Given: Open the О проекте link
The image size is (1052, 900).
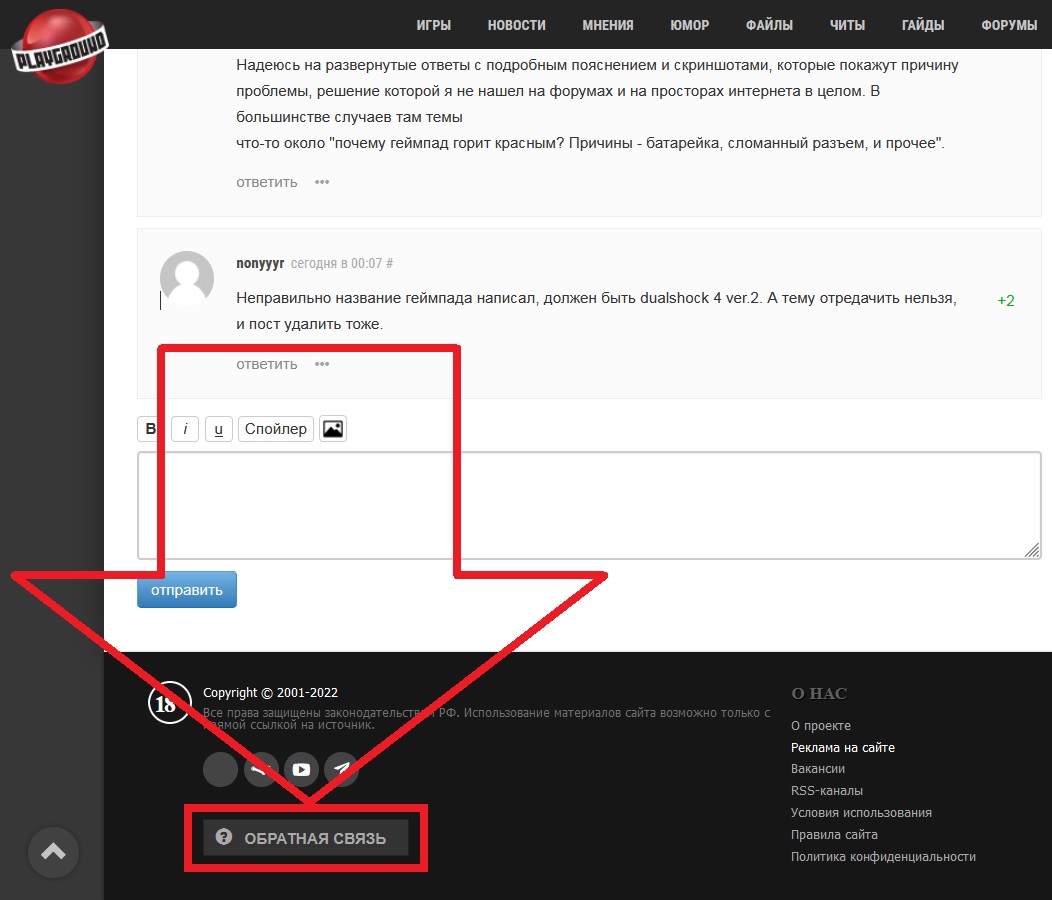Looking at the screenshot, I should [821, 726].
